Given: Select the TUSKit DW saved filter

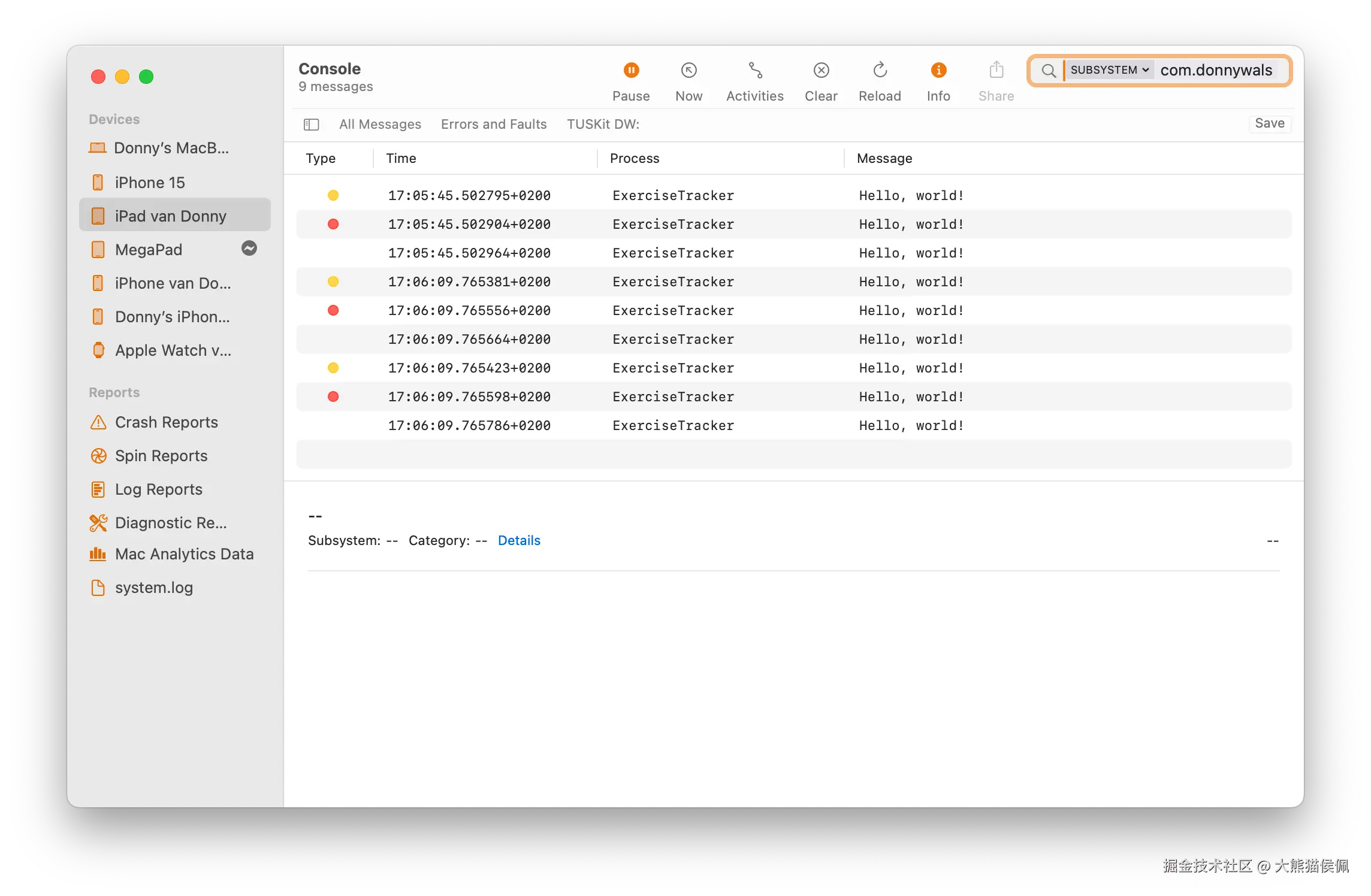Looking at the screenshot, I should 603,124.
